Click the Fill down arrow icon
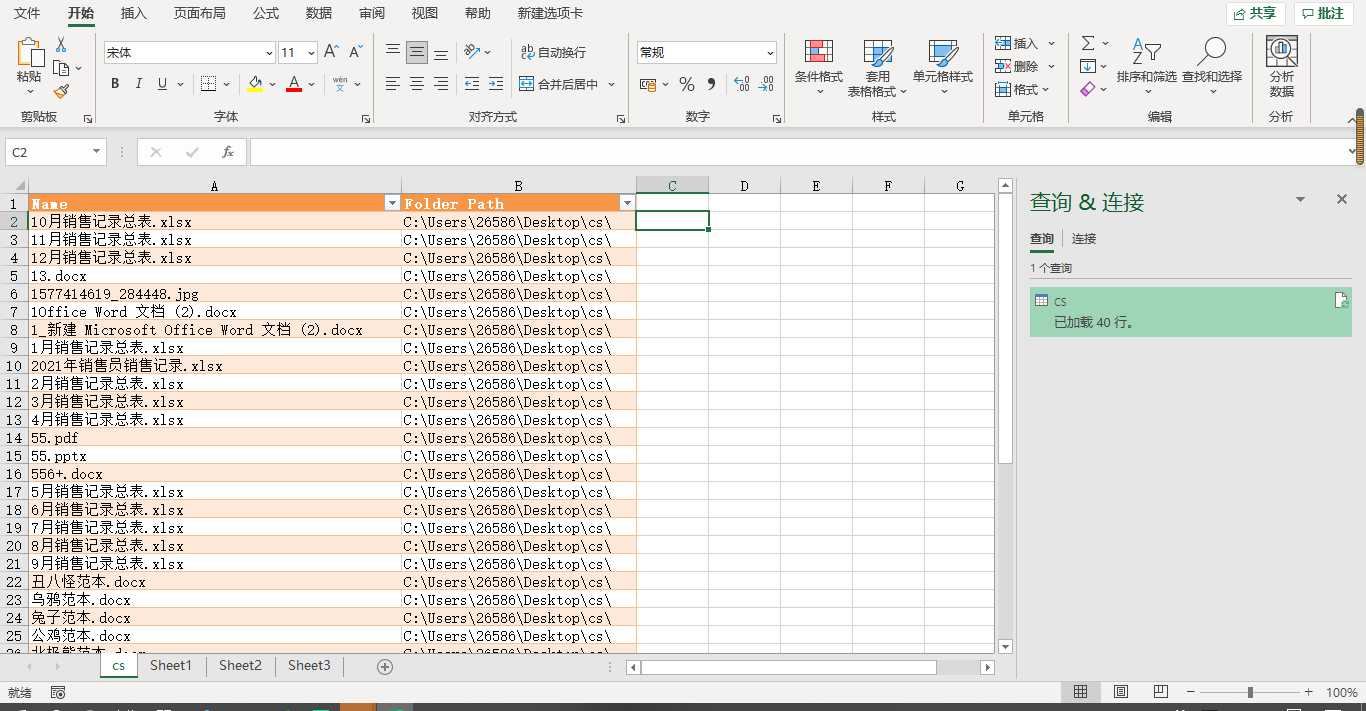The image size is (1366, 711). [x=1088, y=66]
